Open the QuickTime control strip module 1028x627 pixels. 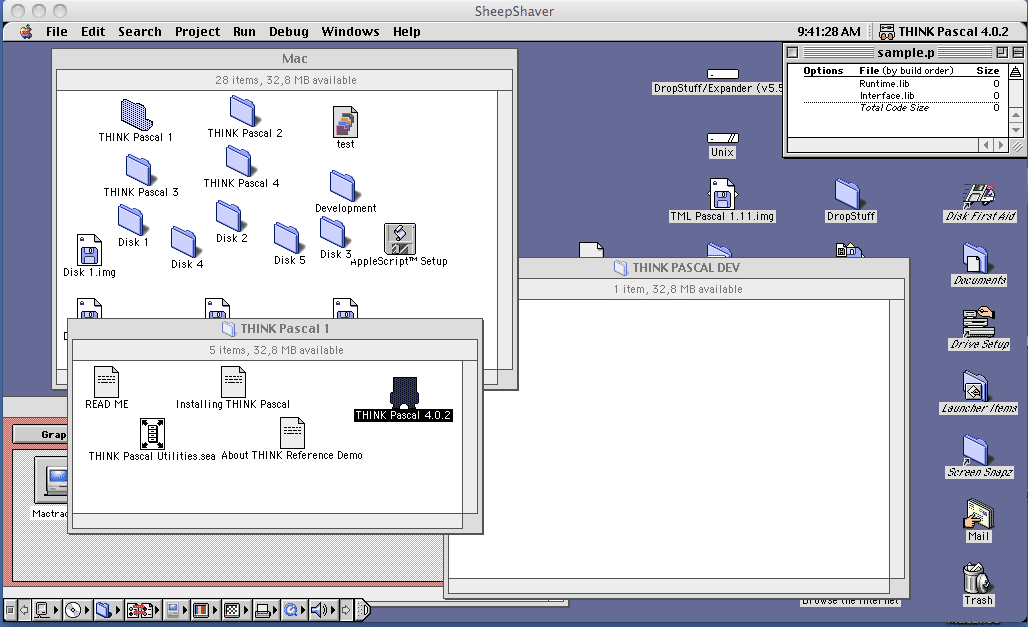(x=294, y=611)
